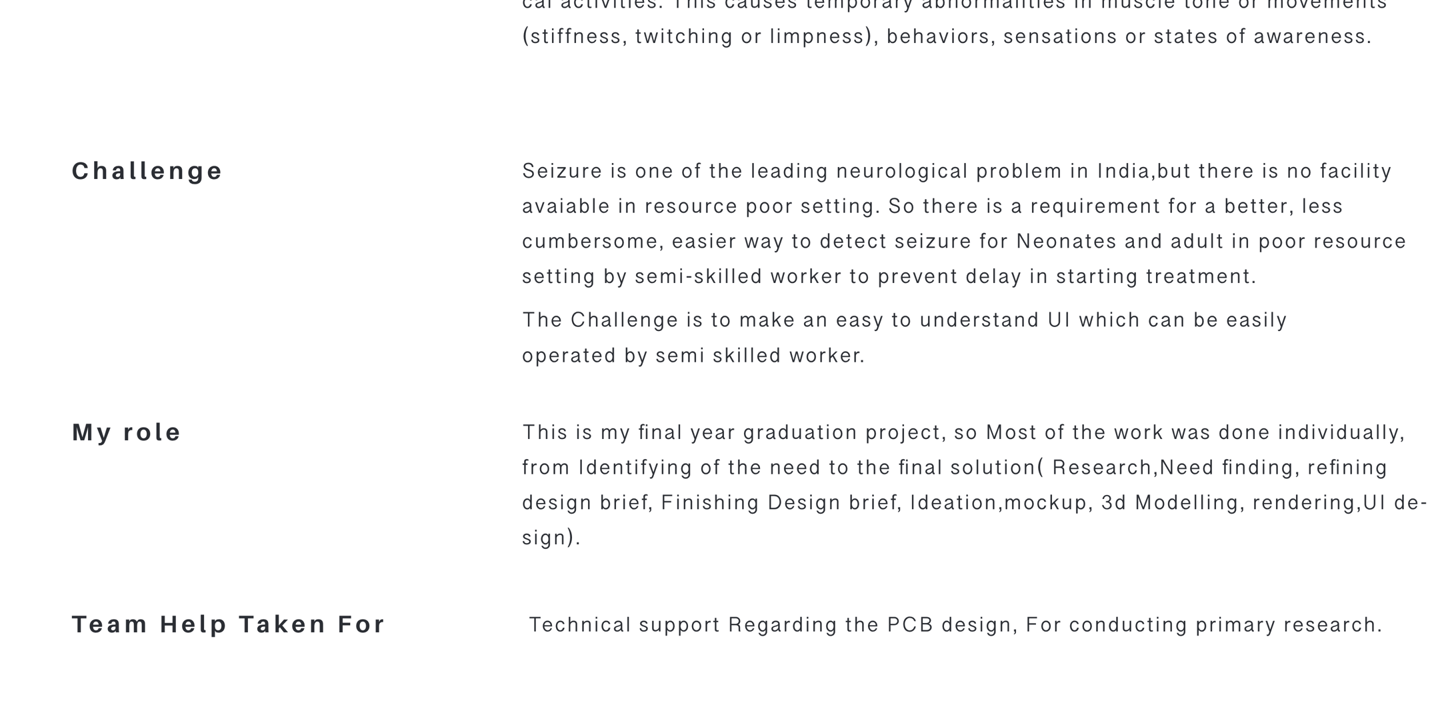Click the line starting '(stiffness, twitching or limpness)'
Screen dimensions: 1440x718
click(x=946, y=37)
